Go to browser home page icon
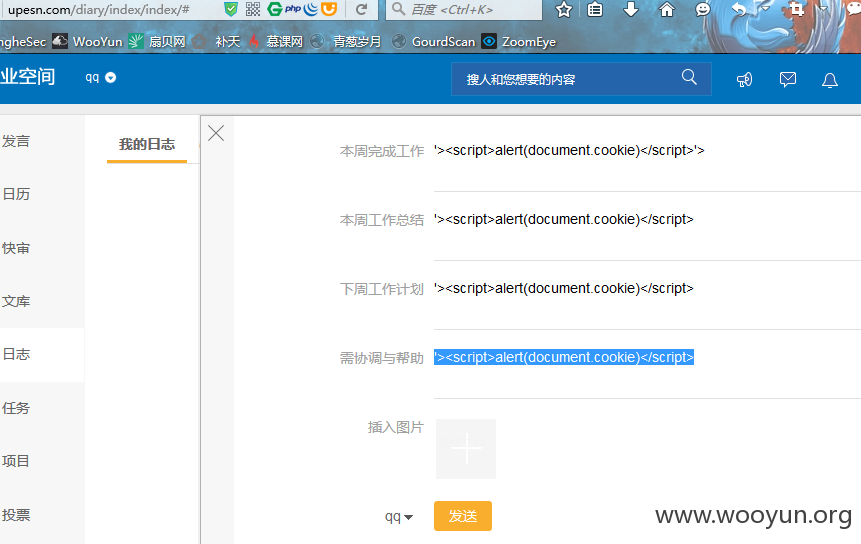Screen dimensions: 861x544 [x=667, y=9]
